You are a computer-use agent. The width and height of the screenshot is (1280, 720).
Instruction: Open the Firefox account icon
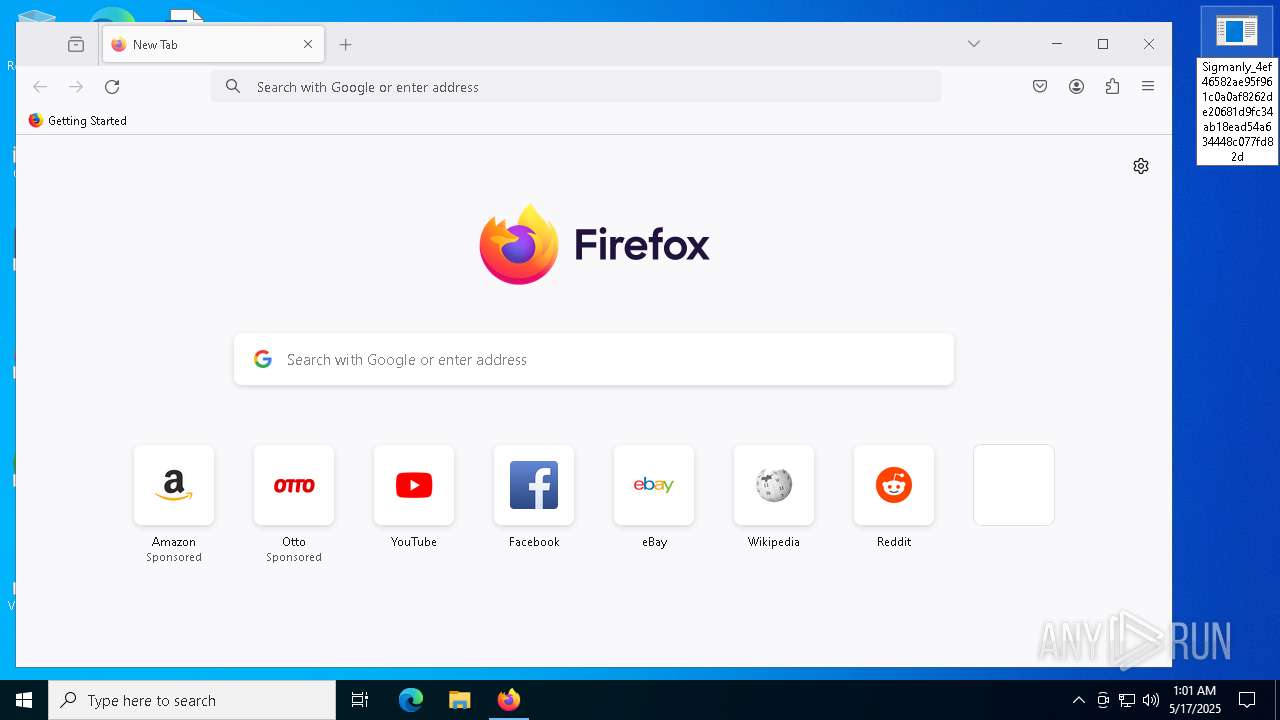tap(1076, 87)
